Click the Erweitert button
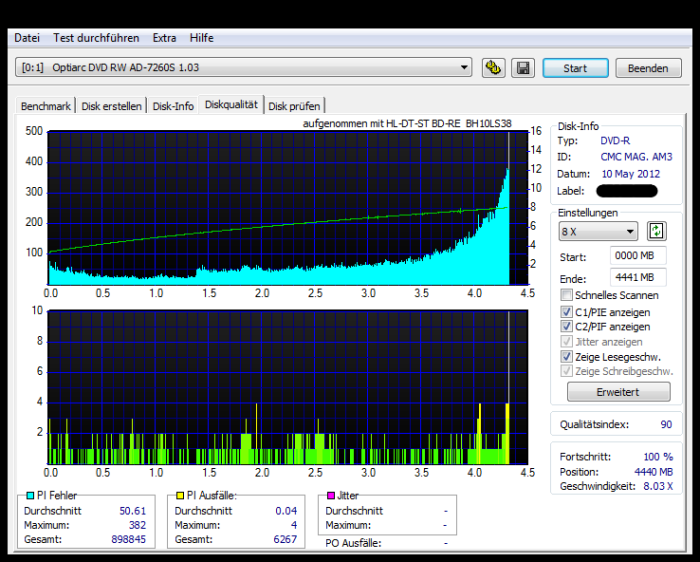 click(x=618, y=392)
